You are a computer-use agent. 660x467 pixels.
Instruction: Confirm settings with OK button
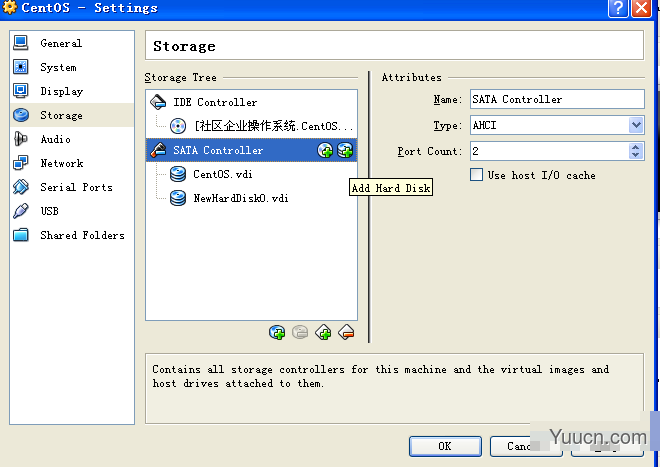pyautogui.click(x=445, y=446)
